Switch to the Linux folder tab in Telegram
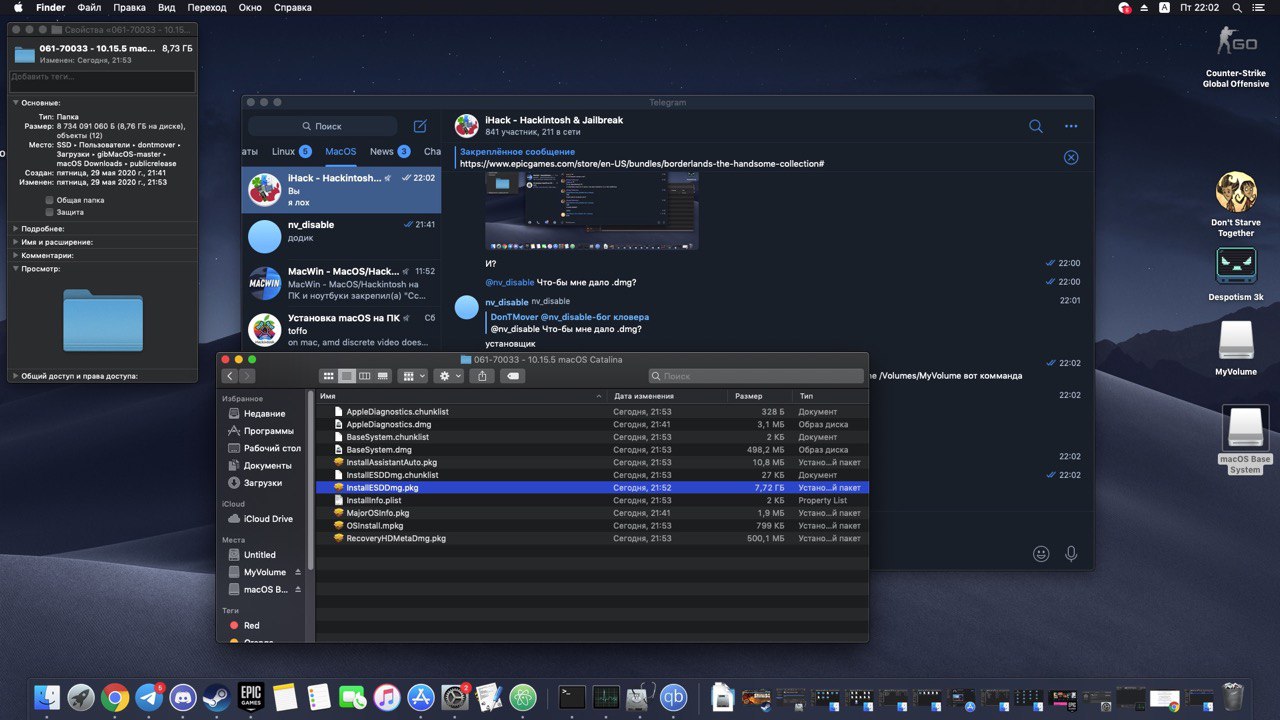The width and height of the screenshot is (1280, 720). click(291, 151)
